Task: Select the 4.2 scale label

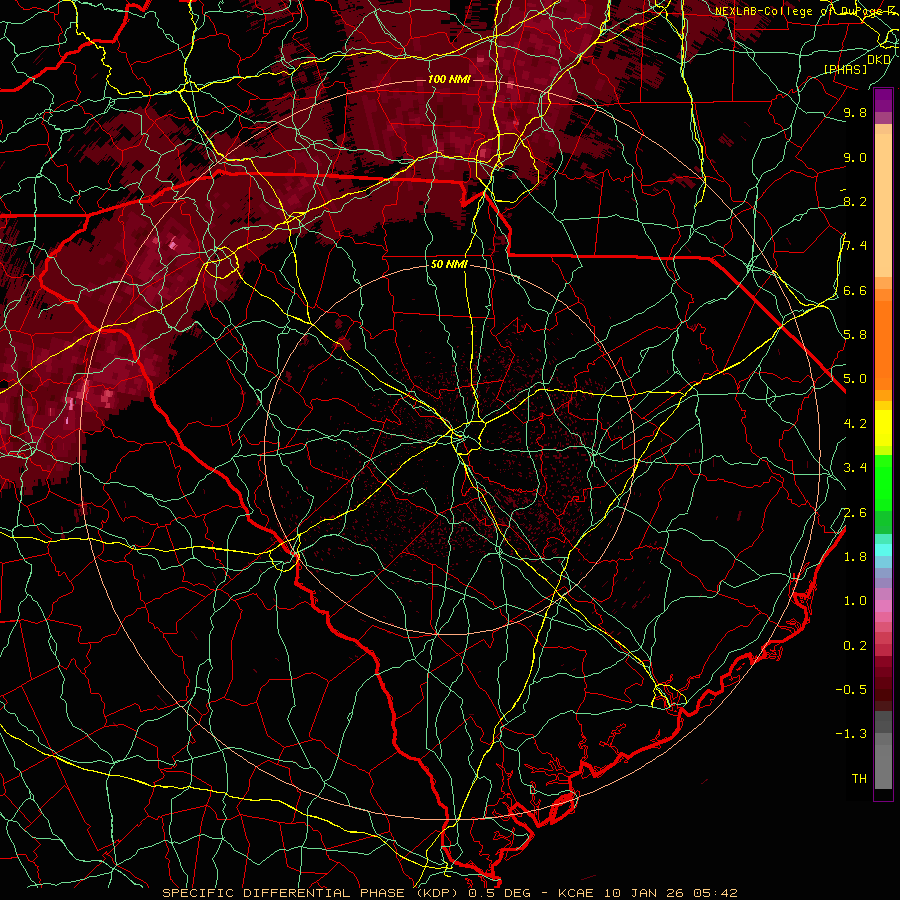Action: pyautogui.click(x=855, y=424)
